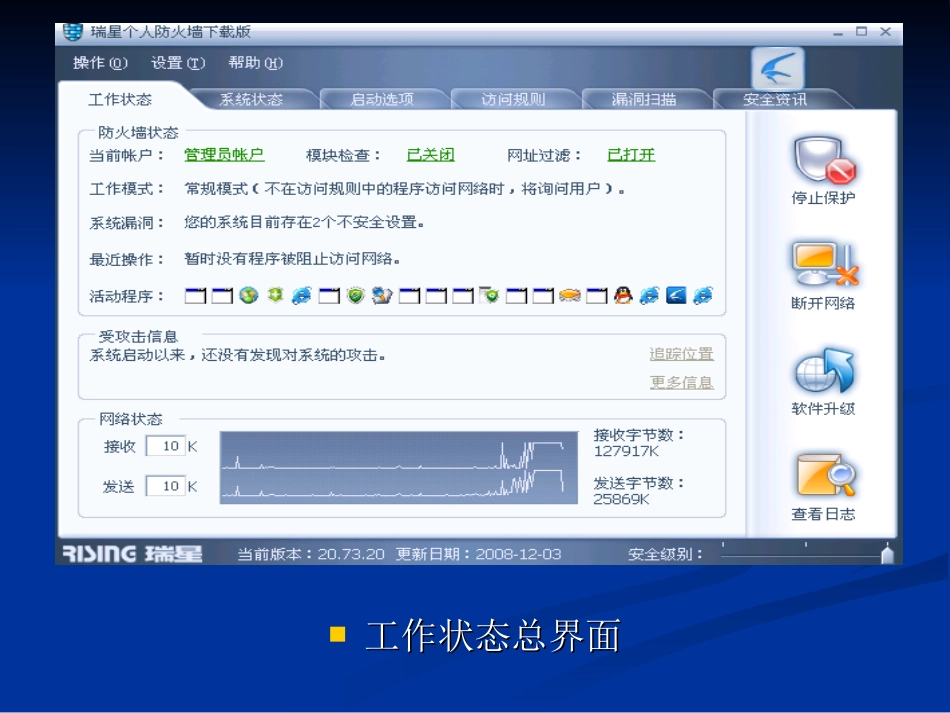Click the 您的系统目前存在2个不安全设置 text
Image resolution: width=950 pixels, height=713 pixels.
(304, 222)
